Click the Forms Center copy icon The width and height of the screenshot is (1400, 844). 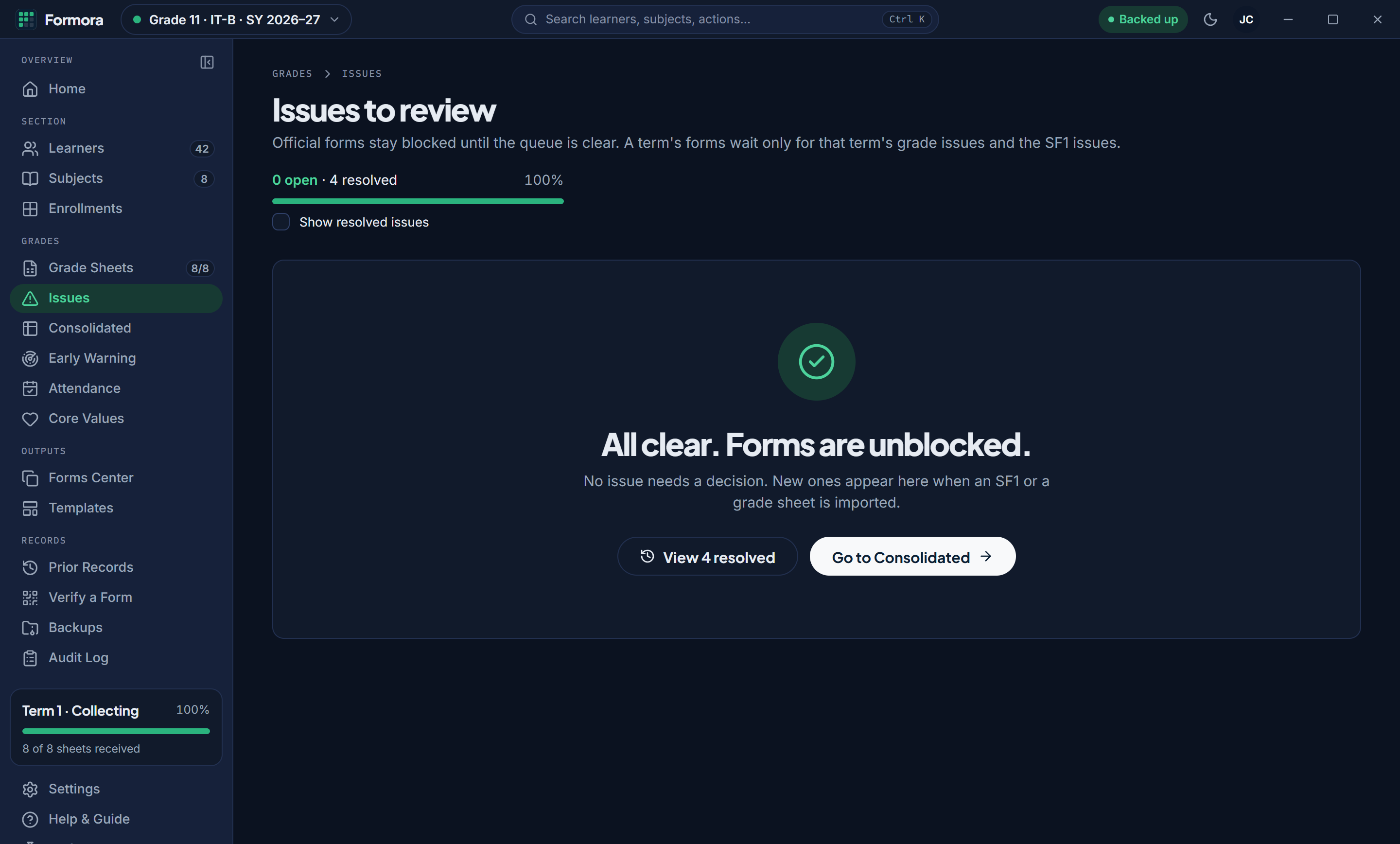[30, 478]
